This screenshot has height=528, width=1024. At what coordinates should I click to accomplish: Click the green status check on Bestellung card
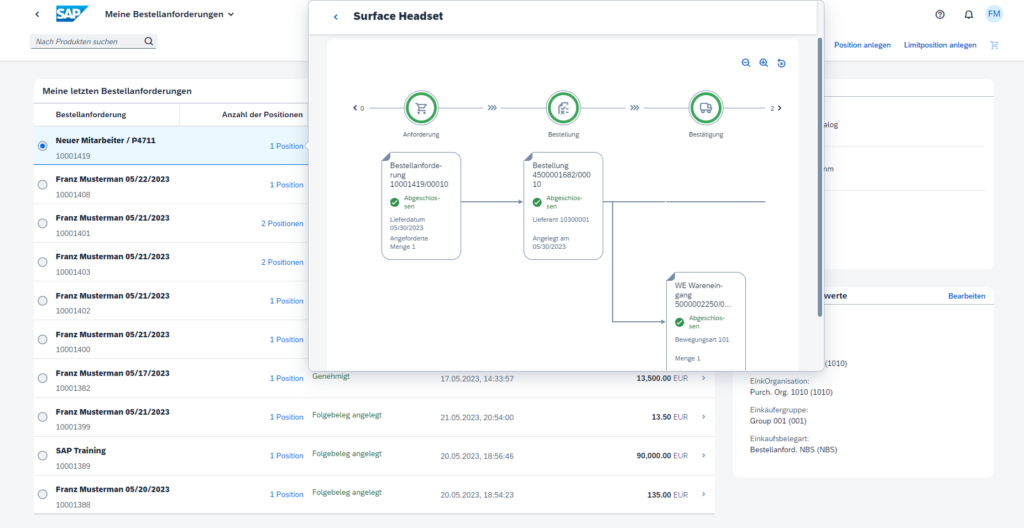point(537,202)
